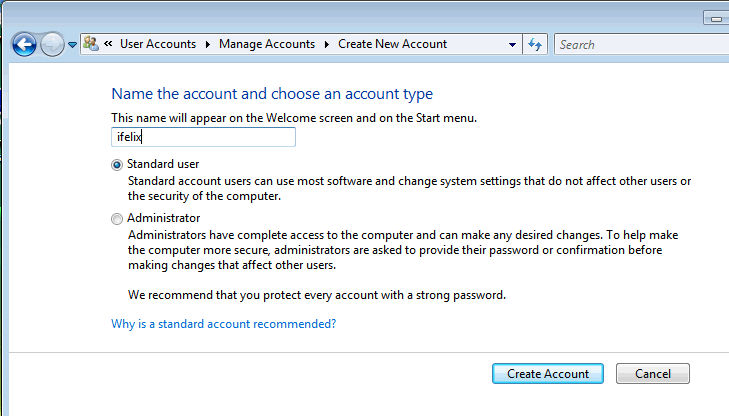Go to User Accounts breadcrumb
The width and height of the screenshot is (729, 416).
pyautogui.click(x=157, y=44)
